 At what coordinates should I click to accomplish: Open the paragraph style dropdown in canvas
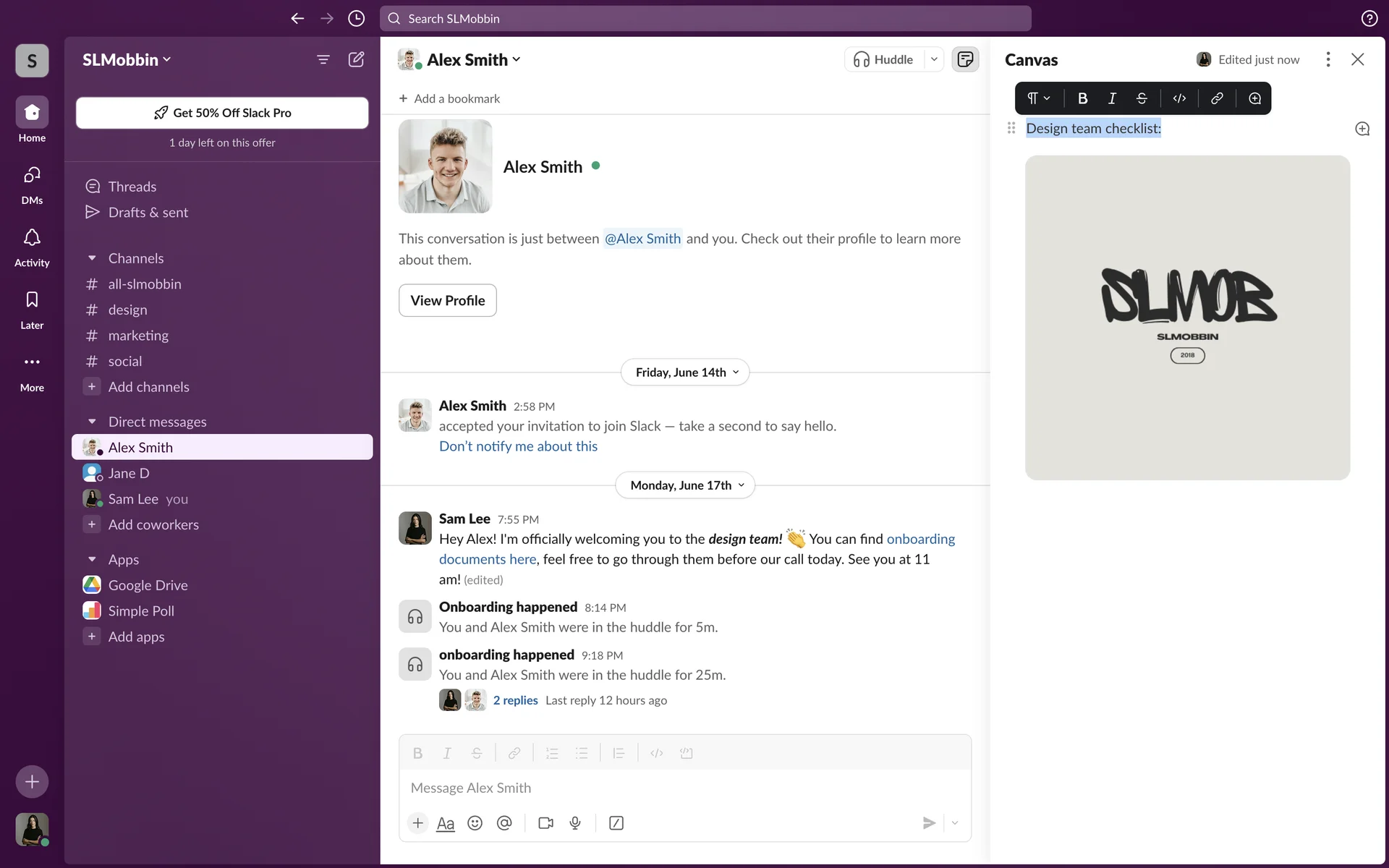(1039, 98)
